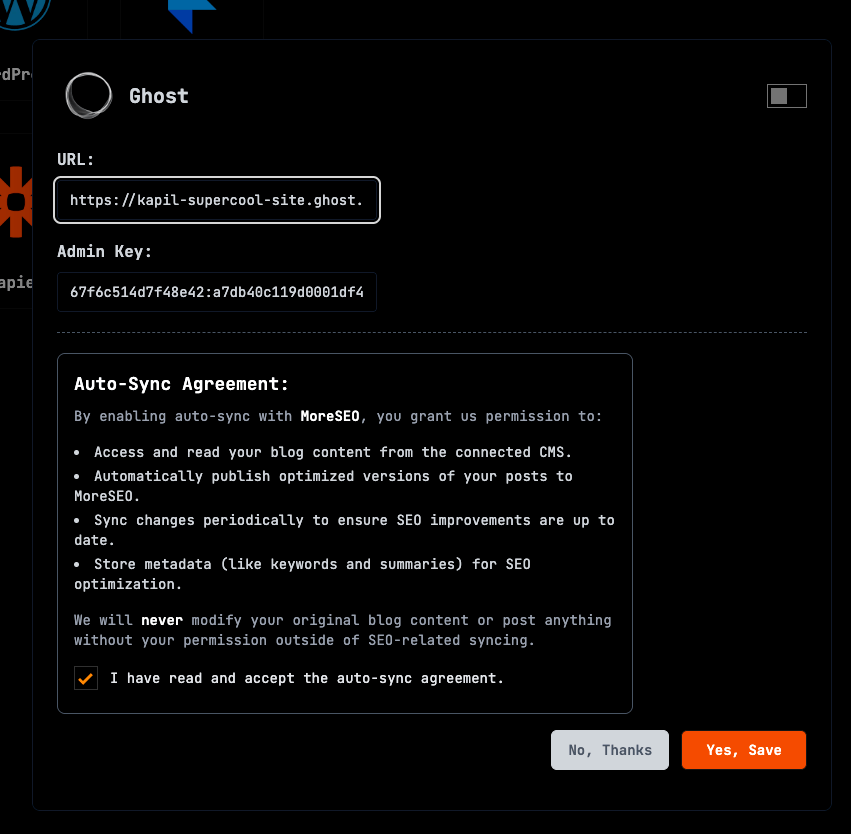Click the blue Framer logo icon
Screen dimensions: 851x834
coord(191,15)
